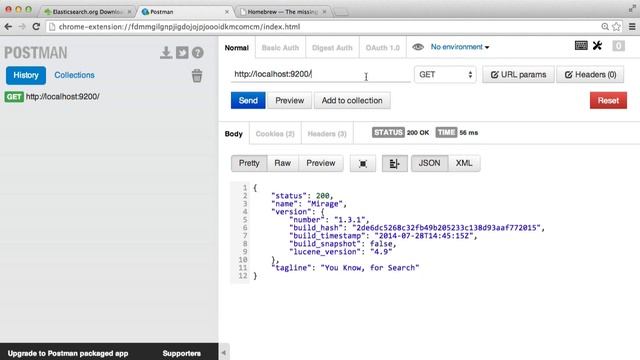
Task: Open Headers (0) editor
Action: tap(590, 75)
